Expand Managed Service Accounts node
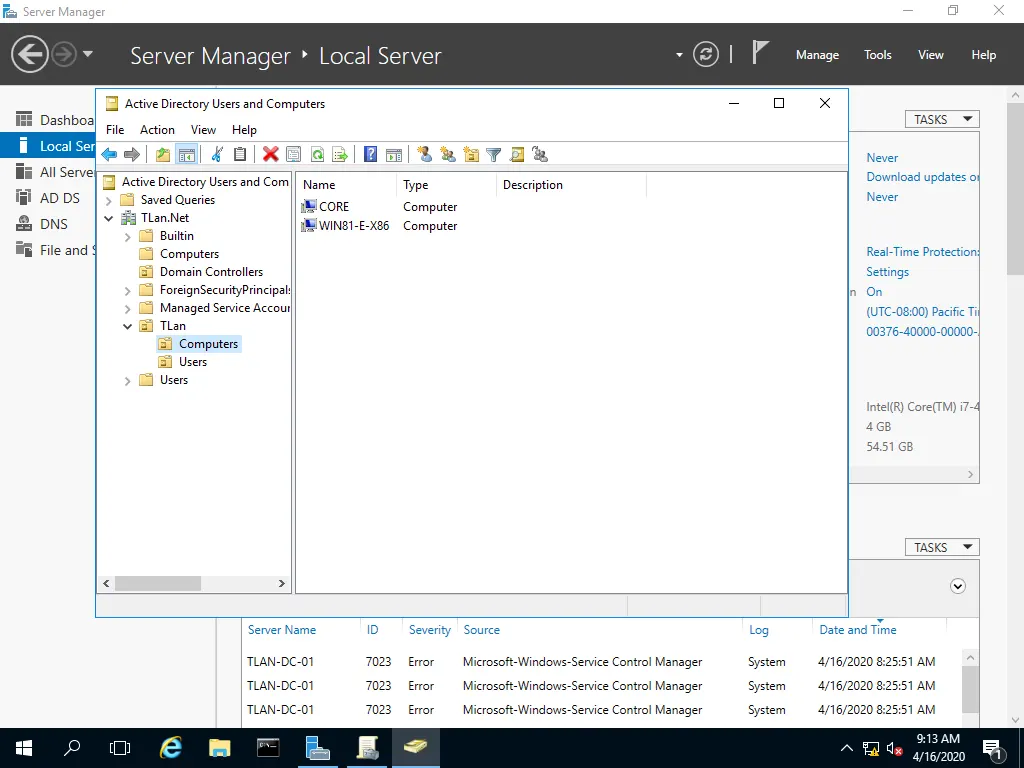The image size is (1024, 768). 128,308
